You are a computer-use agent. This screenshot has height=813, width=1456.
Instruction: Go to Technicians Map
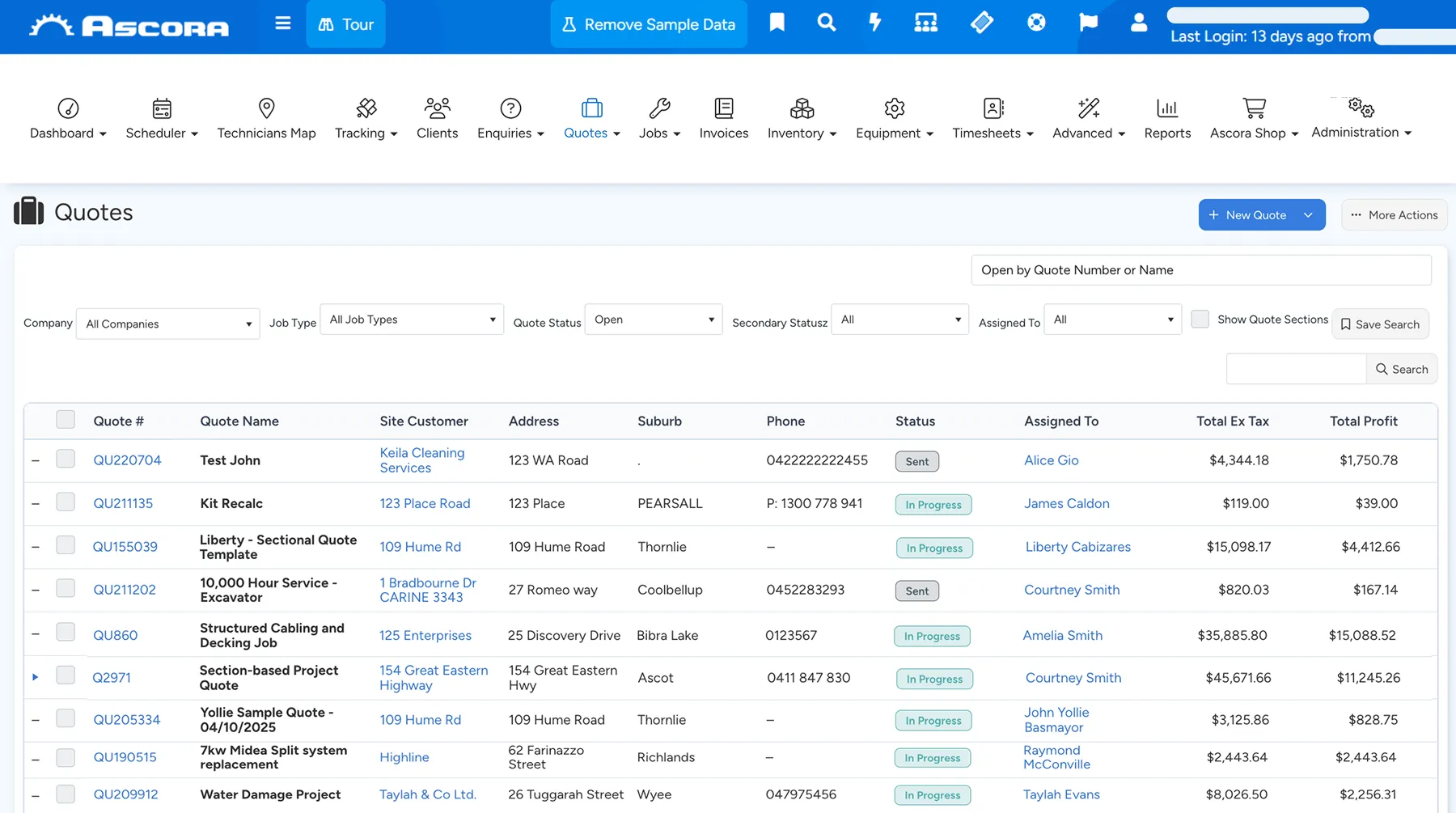click(266, 118)
